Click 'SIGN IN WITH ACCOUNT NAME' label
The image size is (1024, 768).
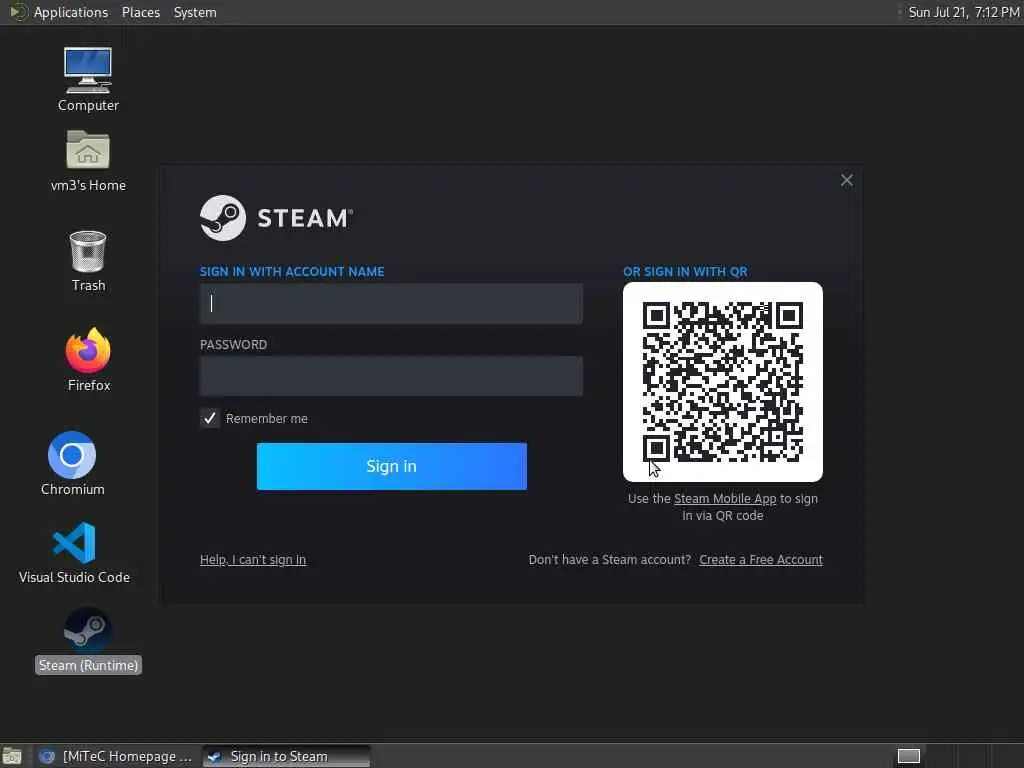point(292,272)
